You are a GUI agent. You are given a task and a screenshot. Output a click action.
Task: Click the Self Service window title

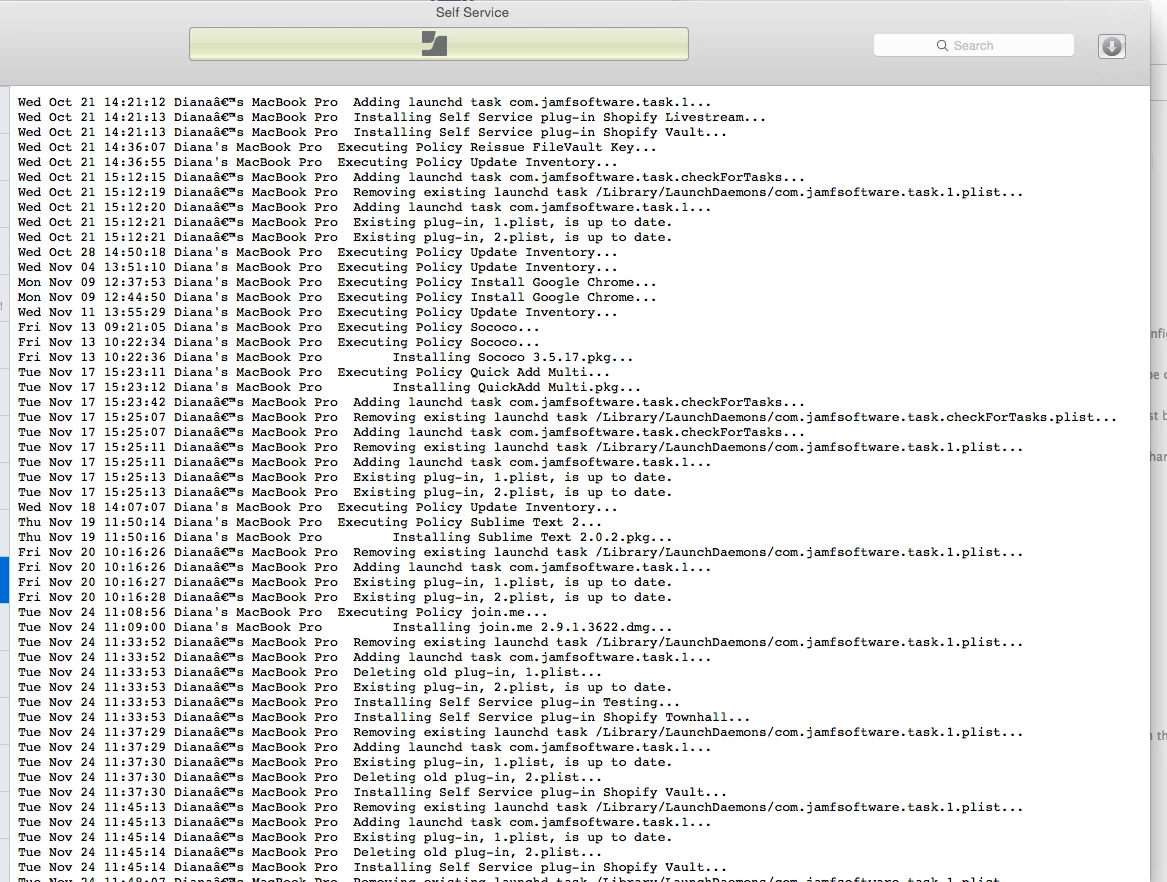coord(472,13)
